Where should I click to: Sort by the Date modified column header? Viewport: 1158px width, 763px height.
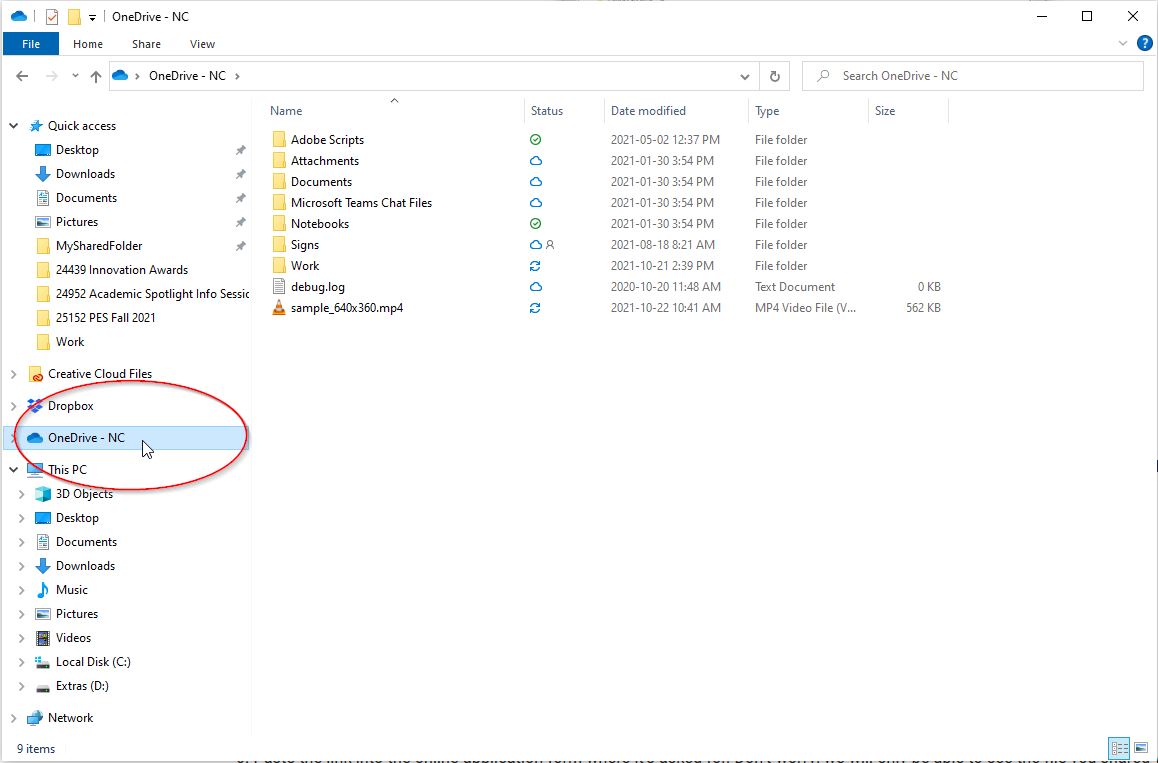tap(648, 111)
